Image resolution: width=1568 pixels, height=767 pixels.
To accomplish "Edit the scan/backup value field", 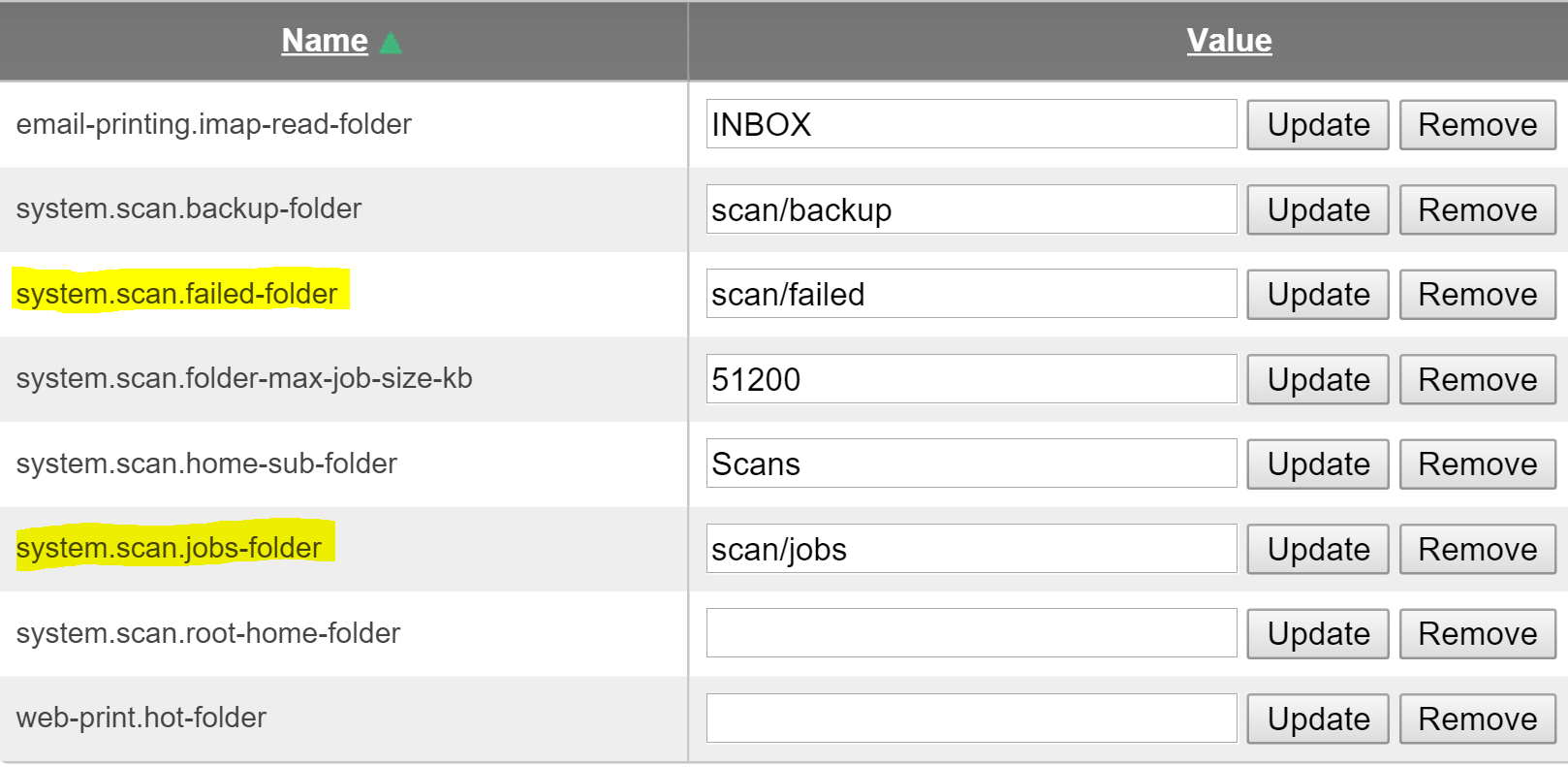I will point(971,209).
